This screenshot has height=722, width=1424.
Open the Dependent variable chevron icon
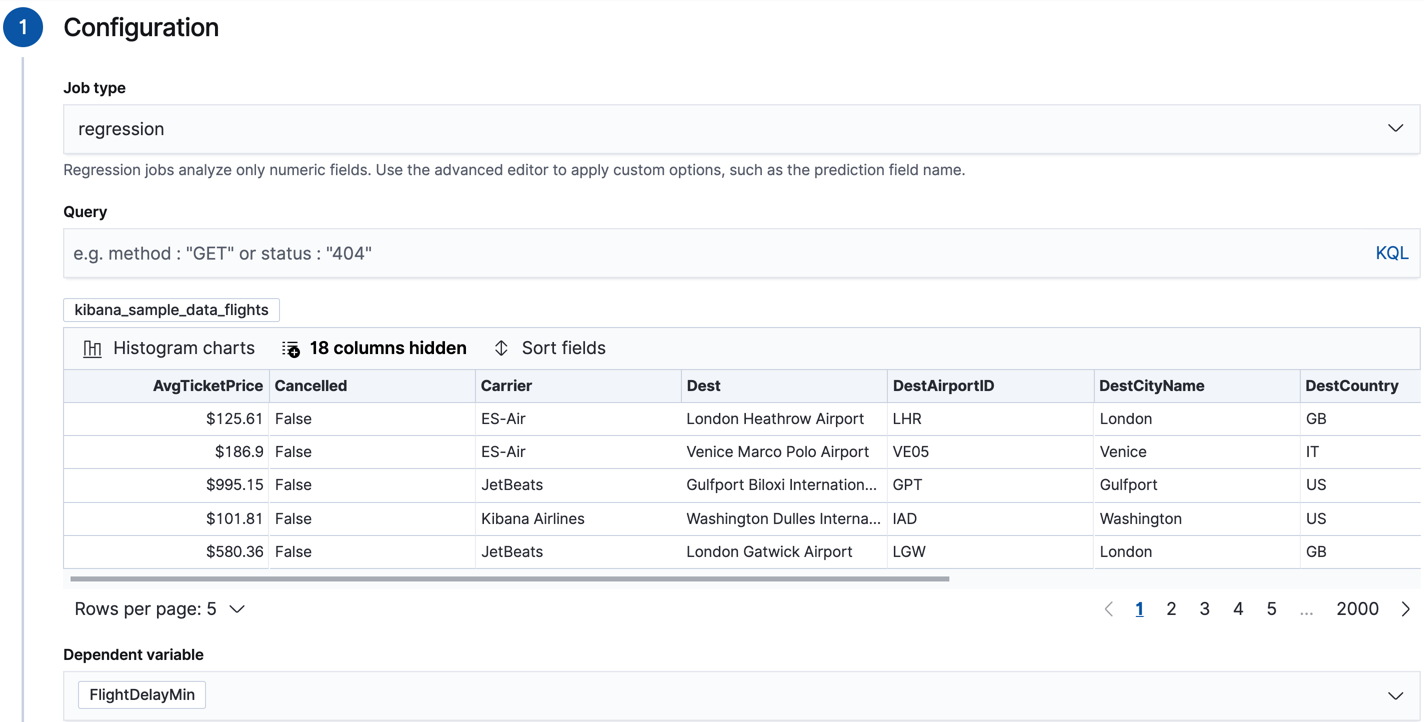point(1396,695)
